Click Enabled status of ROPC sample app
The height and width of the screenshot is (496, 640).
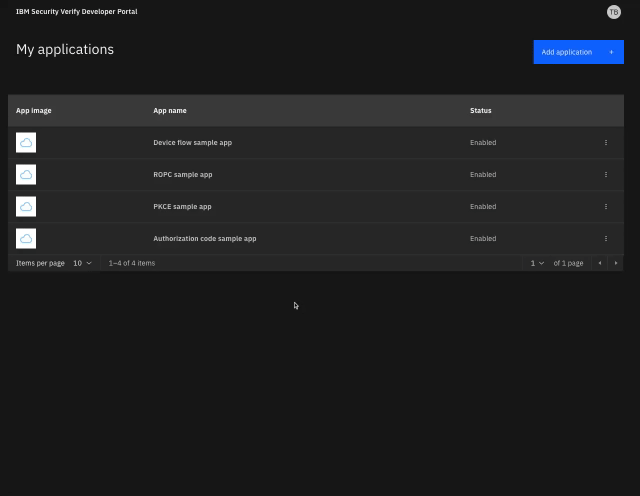click(x=483, y=174)
